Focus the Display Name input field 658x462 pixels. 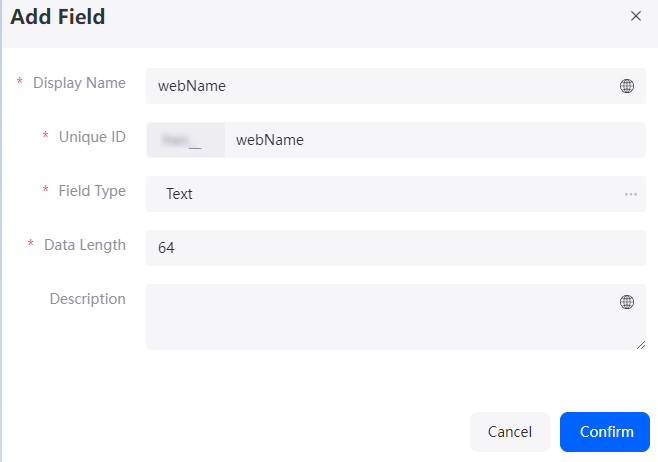tap(396, 86)
